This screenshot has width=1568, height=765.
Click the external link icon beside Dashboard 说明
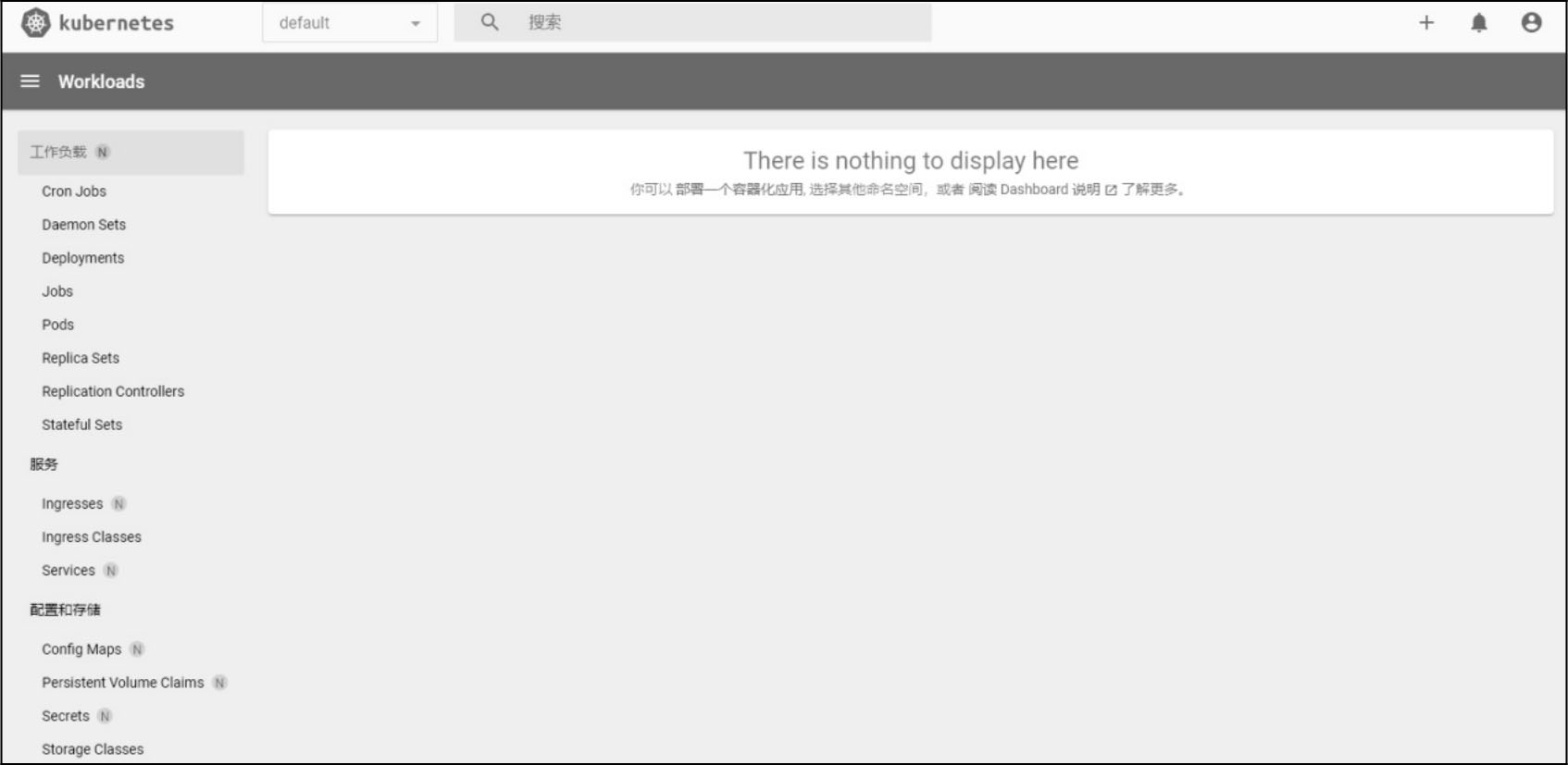[1111, 190]
